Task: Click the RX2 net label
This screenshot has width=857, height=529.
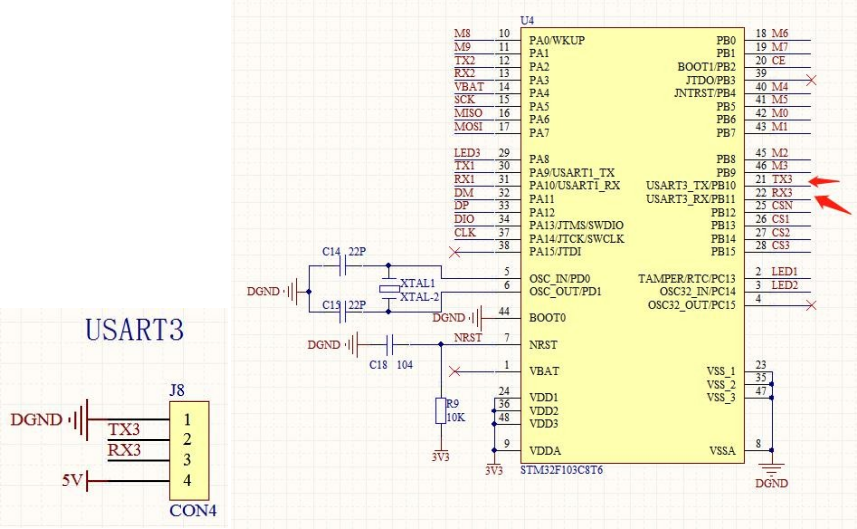Action: click(x=465, y=73)
